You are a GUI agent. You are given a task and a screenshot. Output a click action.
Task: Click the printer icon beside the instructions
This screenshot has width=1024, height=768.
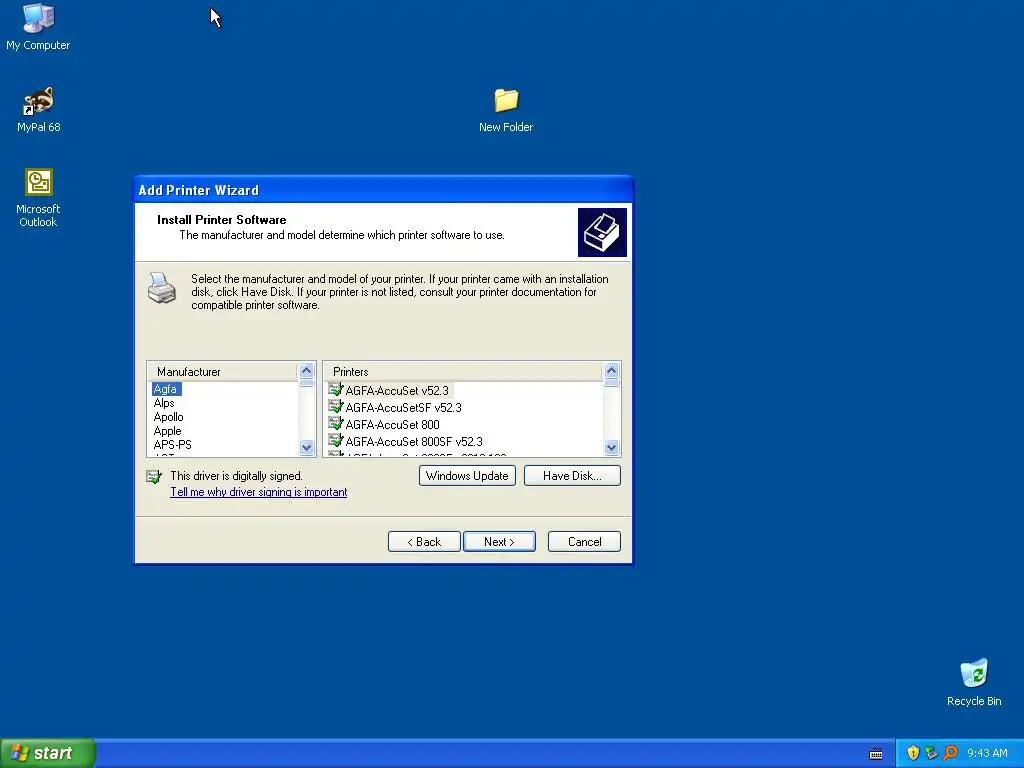pyautogui.click(x=161, y=288)
